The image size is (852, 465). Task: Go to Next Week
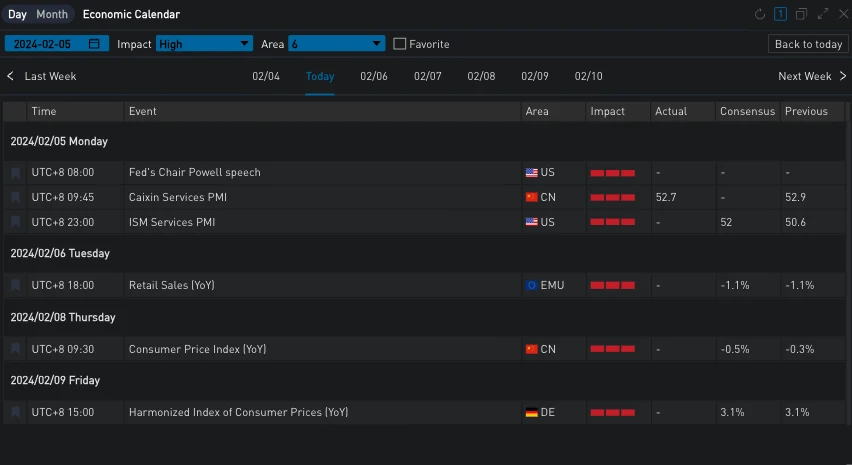click(811, 77)
